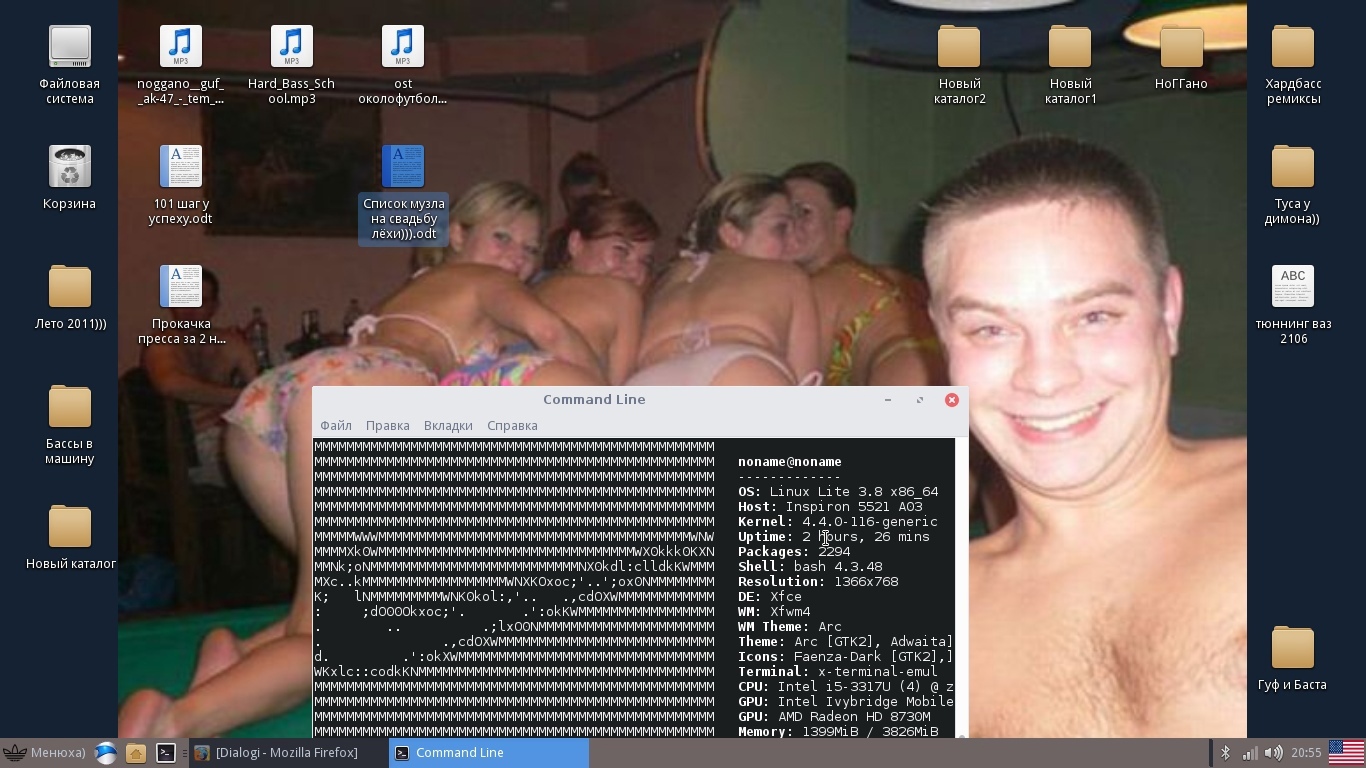Open the network signal tray icon
The image size is (1366, 768).
[x=1250, y=753]
